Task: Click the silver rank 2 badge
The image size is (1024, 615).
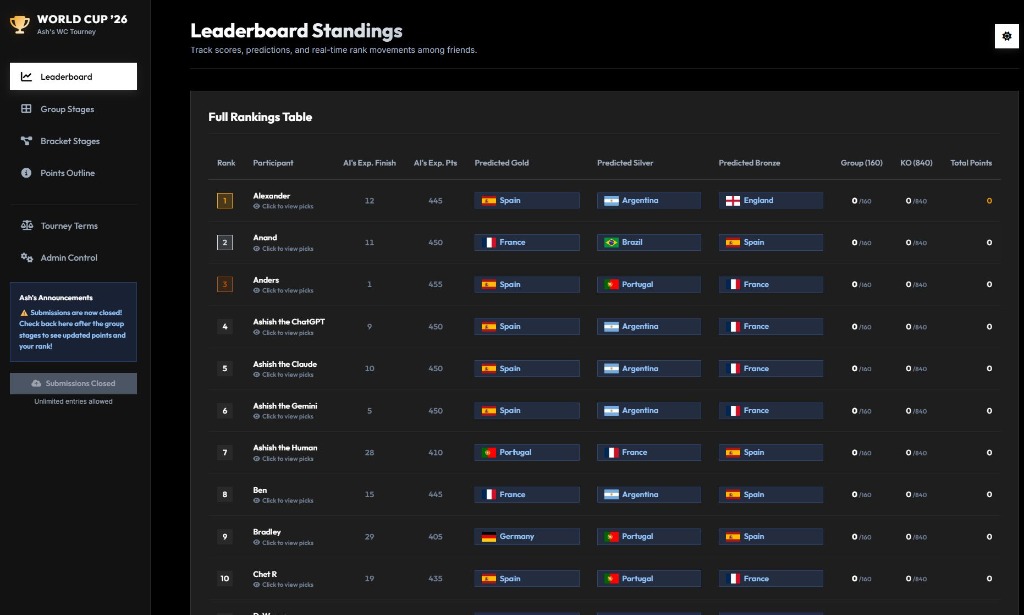Action: click(225, 243)
